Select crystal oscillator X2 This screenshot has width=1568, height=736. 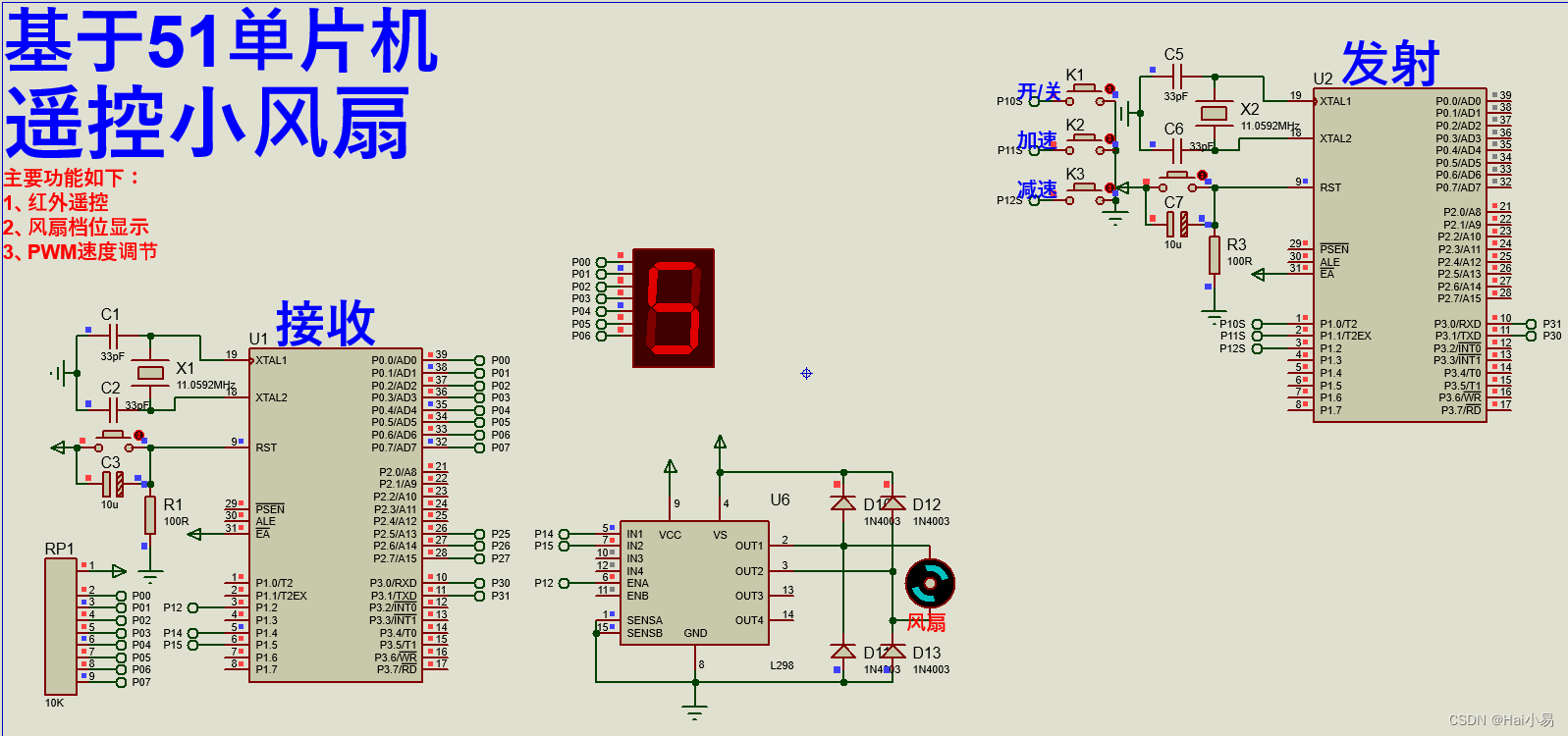tap(1215, 114)
